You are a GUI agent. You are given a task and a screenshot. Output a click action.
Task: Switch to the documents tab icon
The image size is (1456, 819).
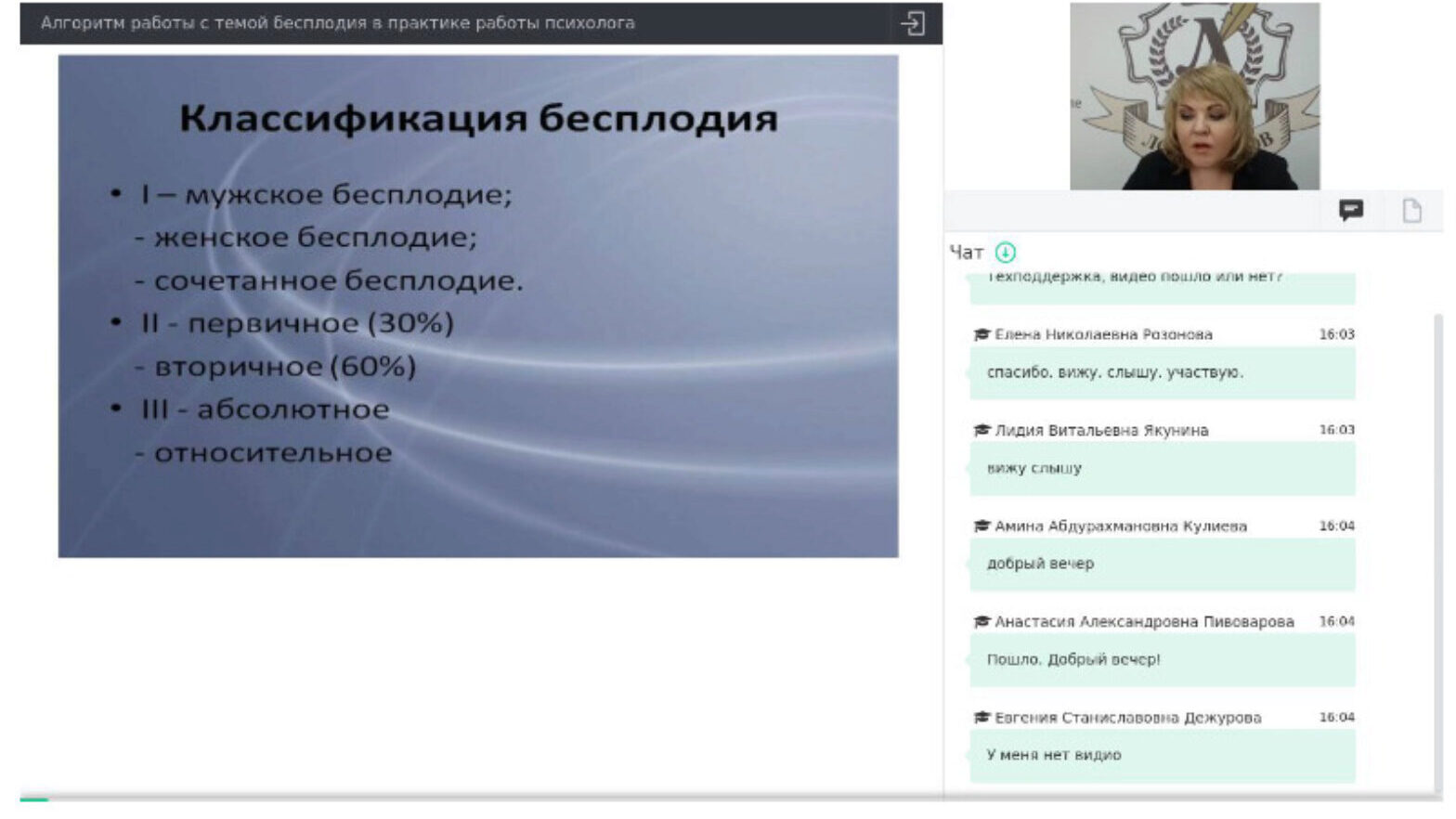1411,211
